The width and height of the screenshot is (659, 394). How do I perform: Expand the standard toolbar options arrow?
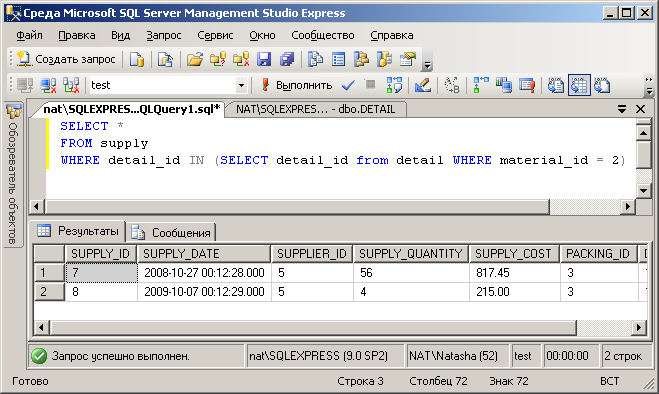click(427, 64)
